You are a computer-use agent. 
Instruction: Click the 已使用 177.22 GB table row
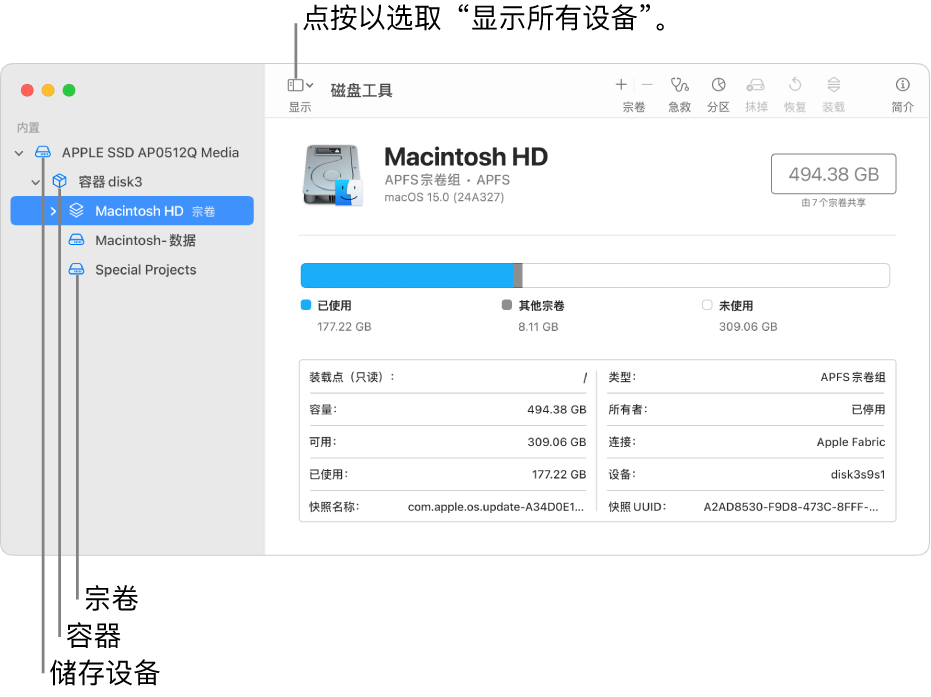pyautogui.click(x=448, y=475)
